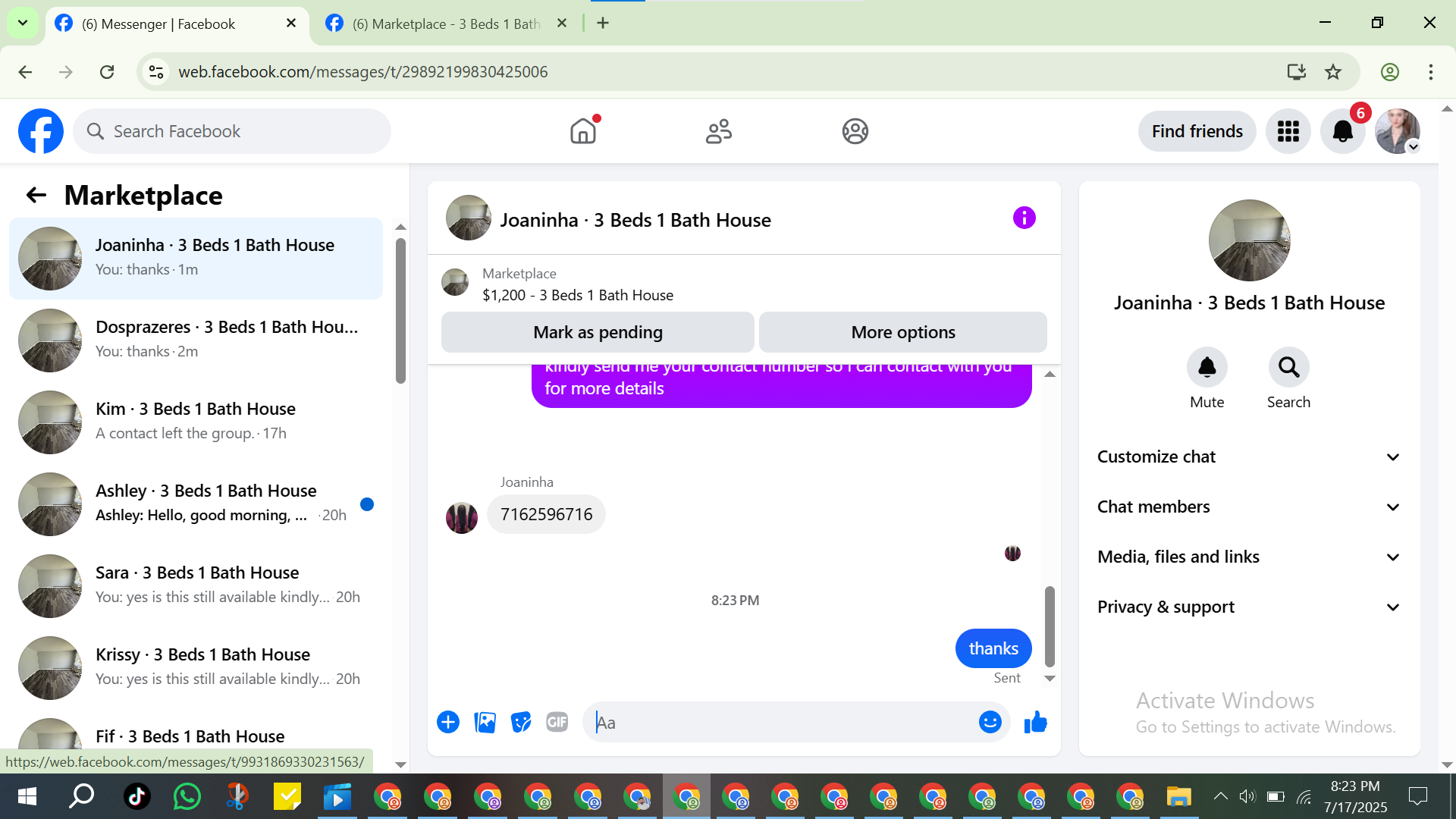Open Facebook notifications bell
1456x819 pixels.
(1342, 131)
